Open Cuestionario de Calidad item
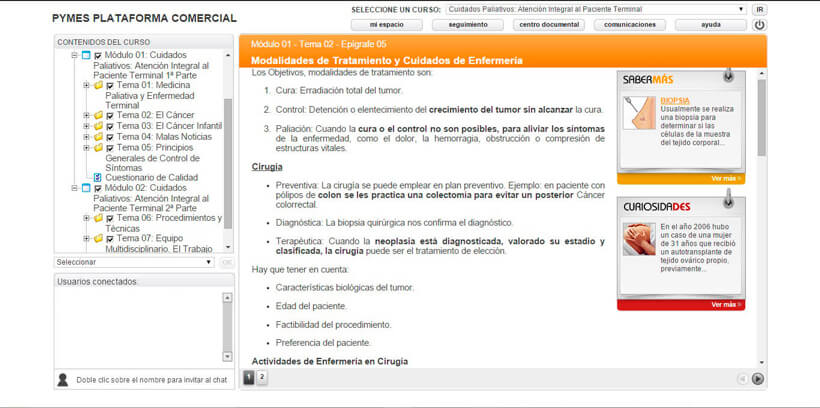Image resolution: width=820 pixels, height=408 pixels. click(152, 178)
